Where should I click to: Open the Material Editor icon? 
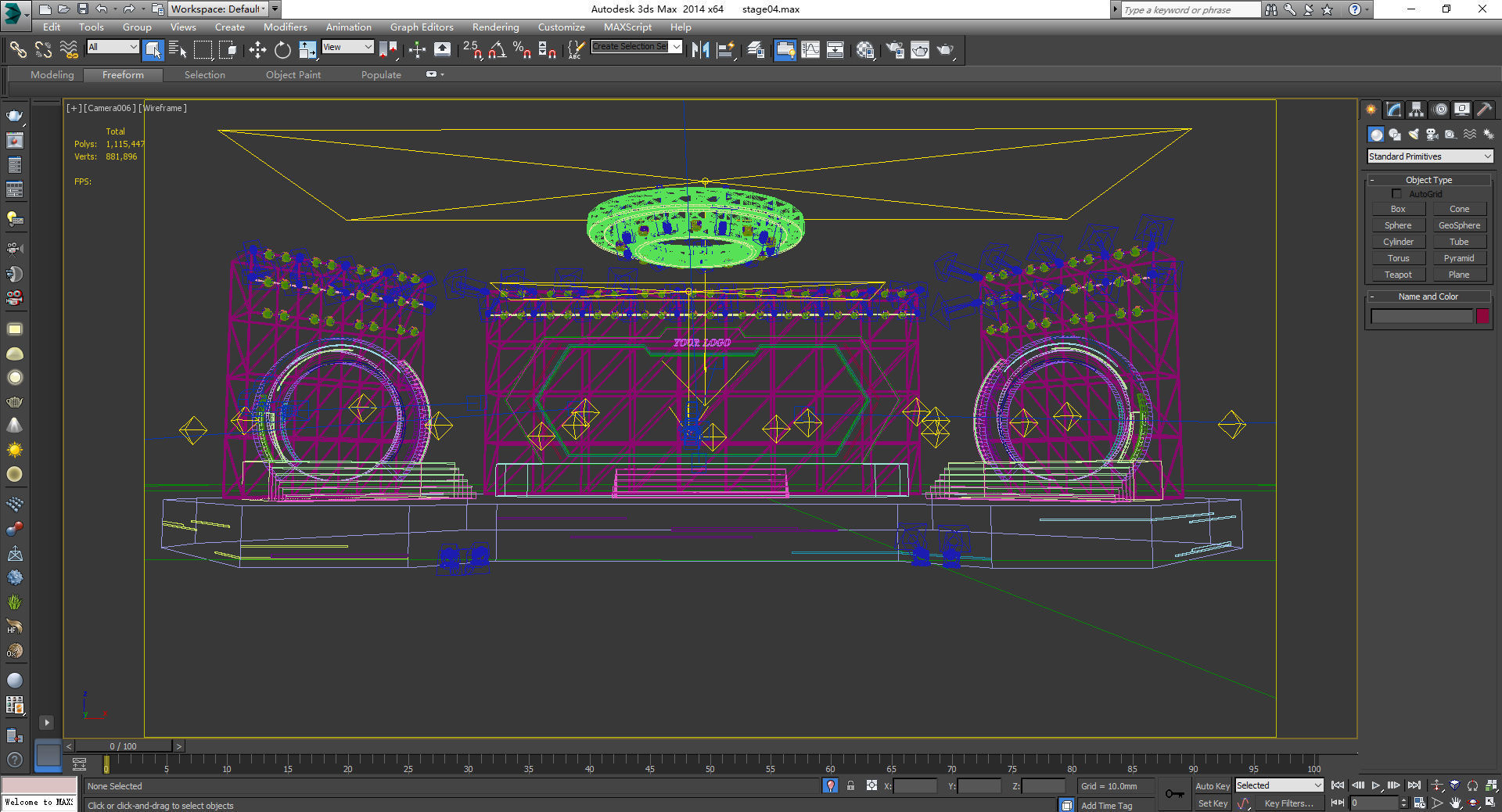(x=864, y=50)
